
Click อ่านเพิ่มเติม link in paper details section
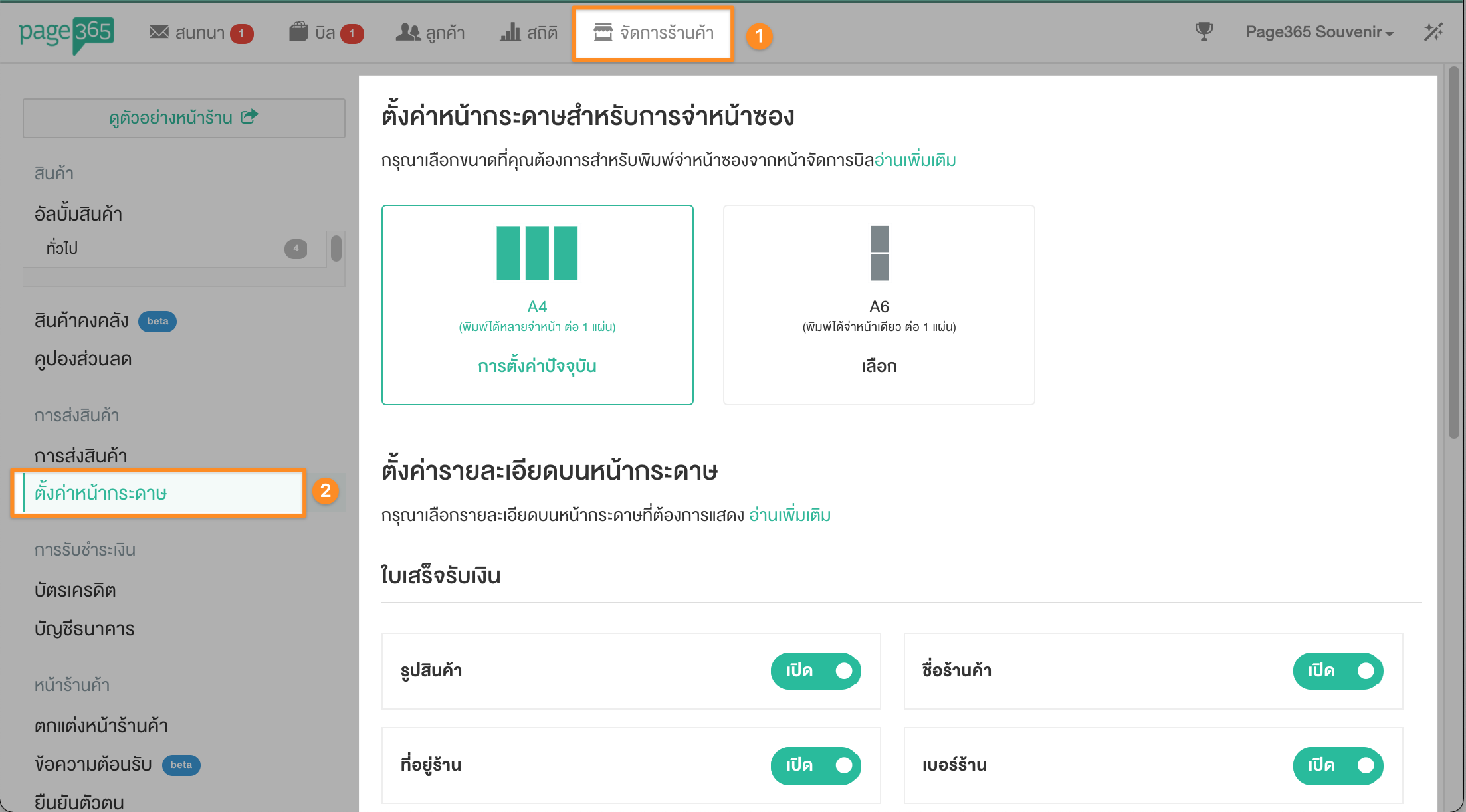click(x=790, y=515)
